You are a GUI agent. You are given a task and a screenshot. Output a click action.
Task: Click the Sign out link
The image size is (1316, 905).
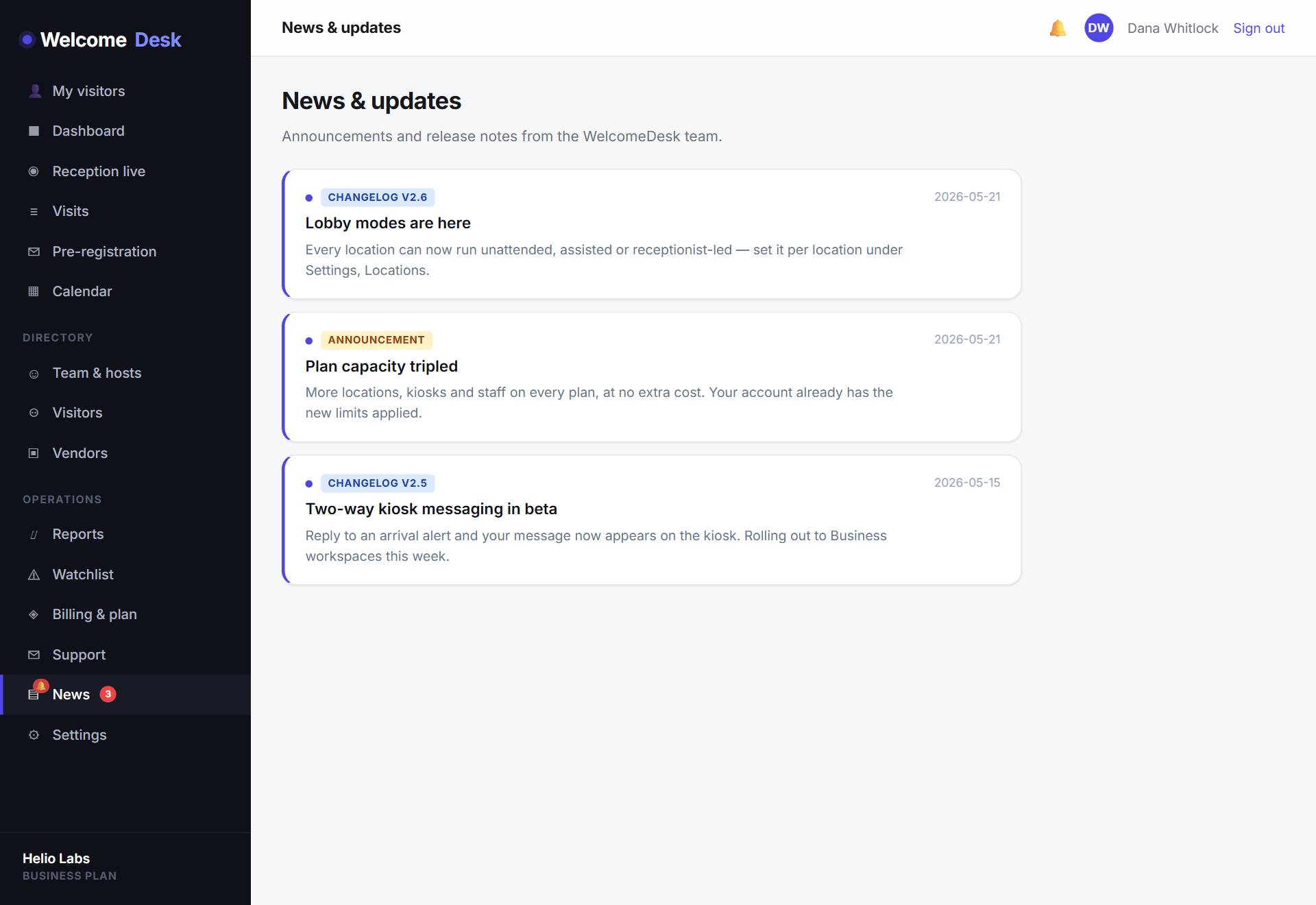tap(1258, 28)
